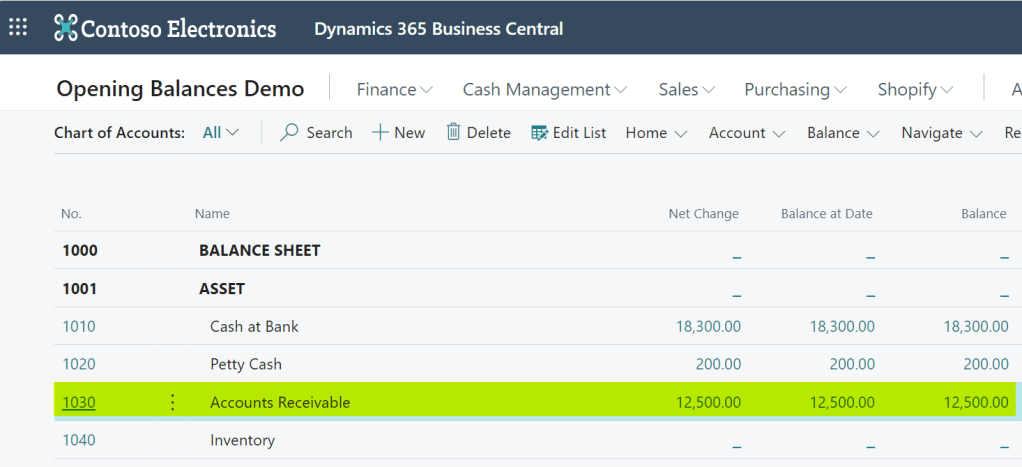Open row options for Accounts Receivable
This screenshot has height=467, width=1022.
(172, 402)
